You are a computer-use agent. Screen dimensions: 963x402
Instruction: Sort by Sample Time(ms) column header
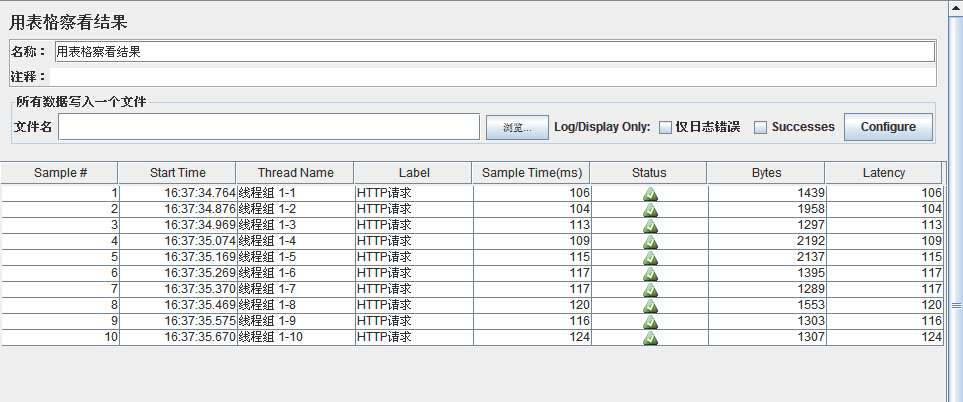click(532, 172)
